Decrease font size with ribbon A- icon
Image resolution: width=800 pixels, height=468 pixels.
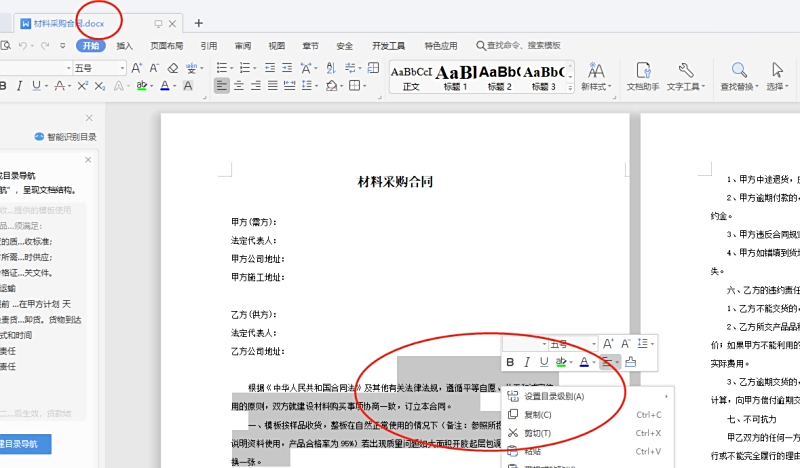coord(154,68)
